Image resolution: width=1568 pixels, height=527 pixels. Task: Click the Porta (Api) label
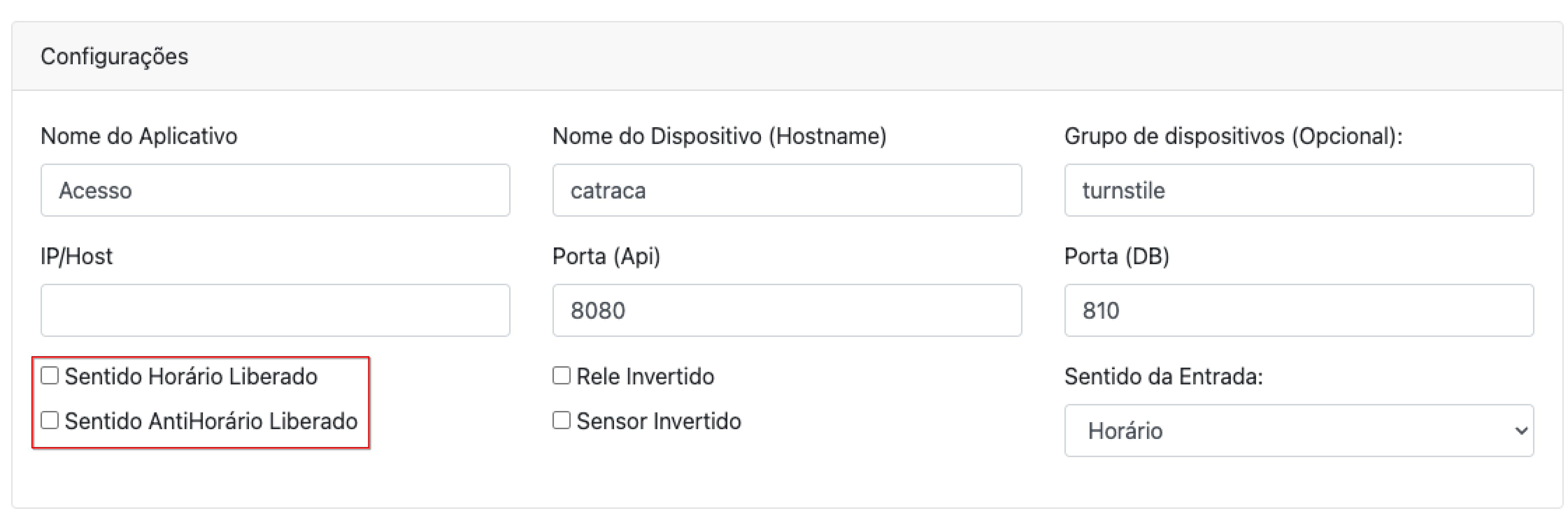click(606, 256)
